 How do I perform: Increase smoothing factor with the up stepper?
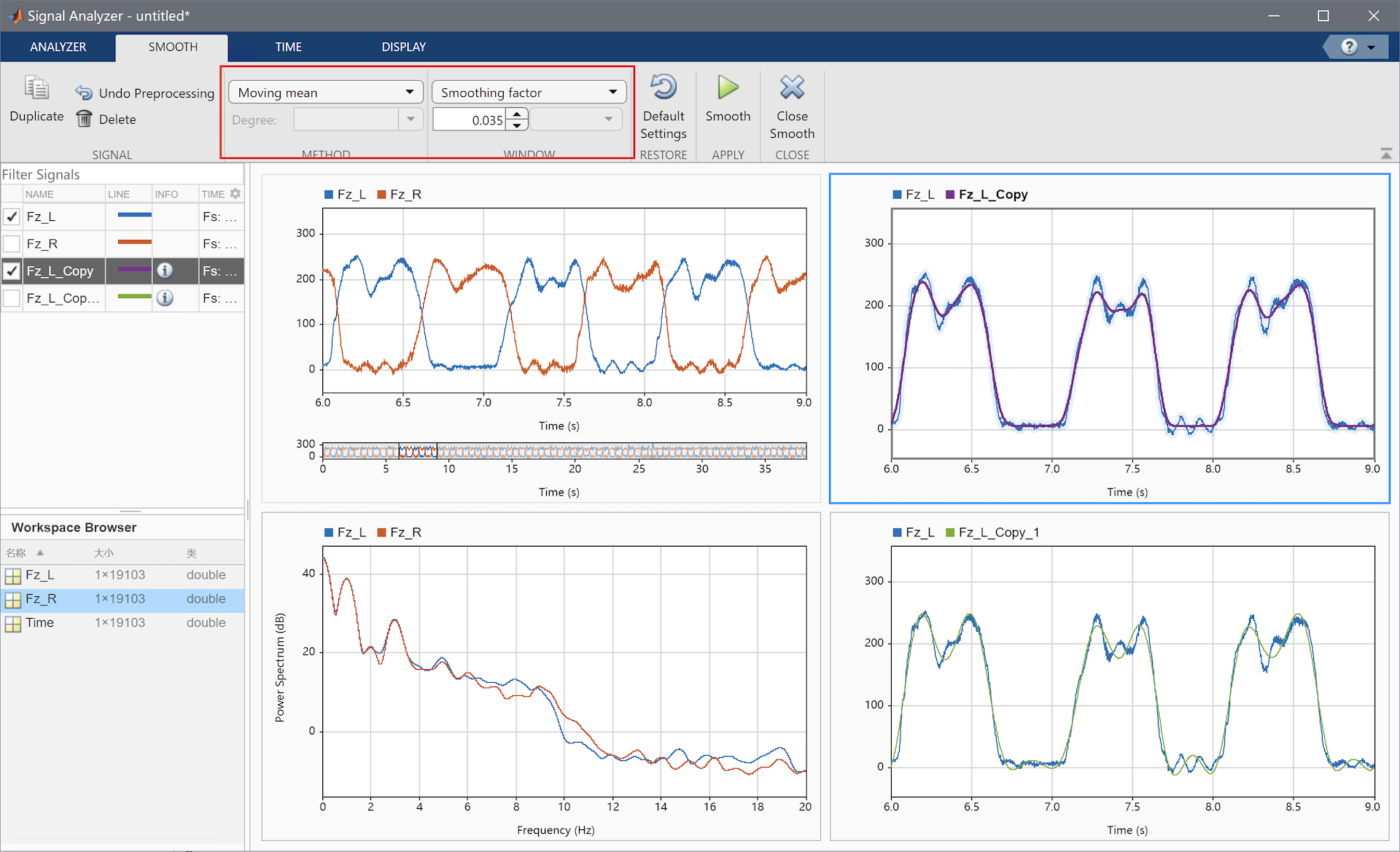point(517,114)
